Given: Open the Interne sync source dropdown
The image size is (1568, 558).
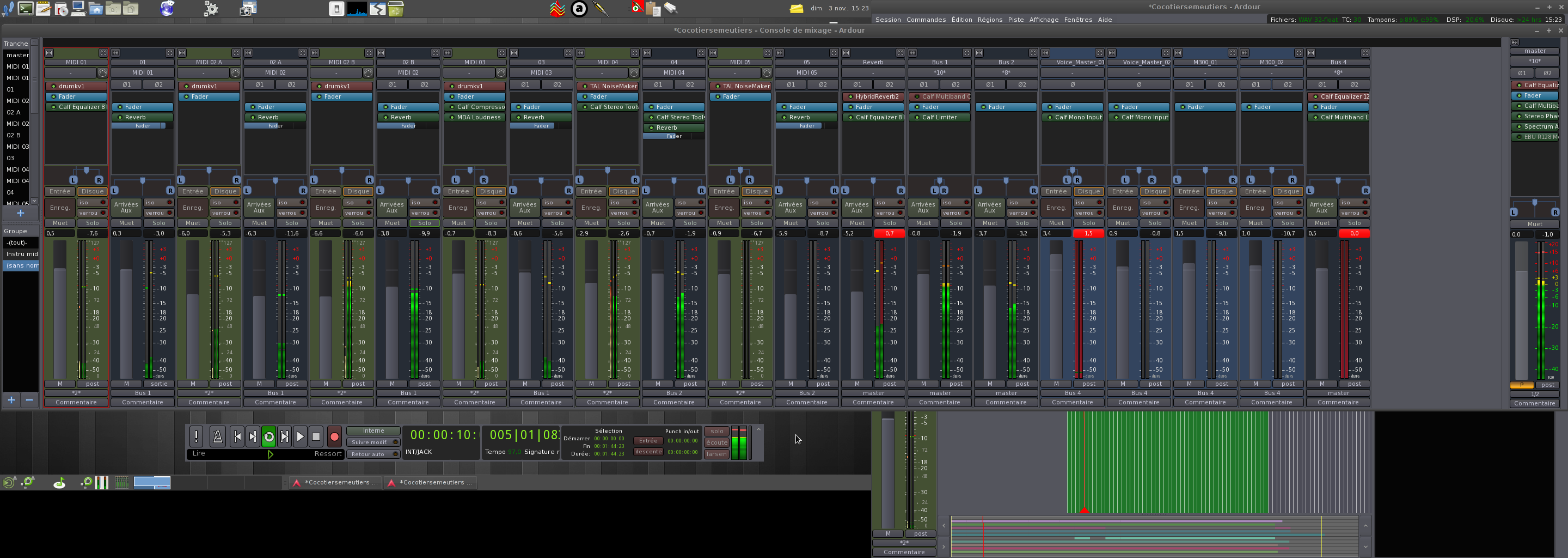Looking at the screenshot, I should click(x=373, y=430).
